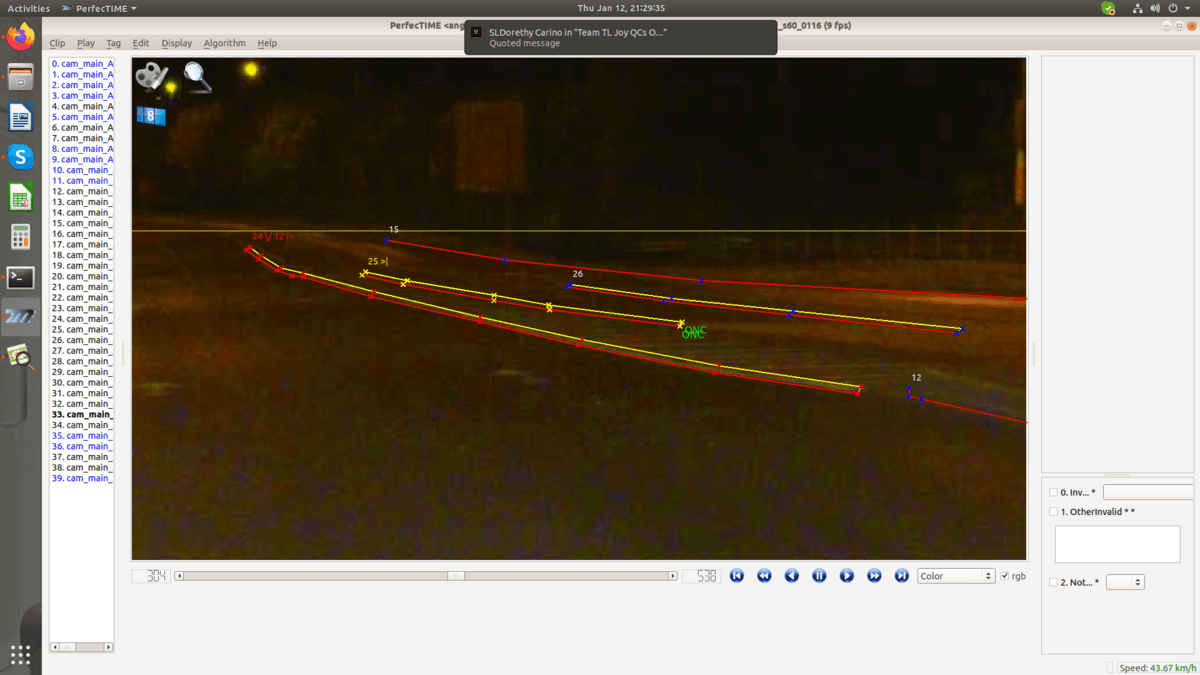Click lane label 15 in the video
The image size is (1200, 675).
click(393, 230)
